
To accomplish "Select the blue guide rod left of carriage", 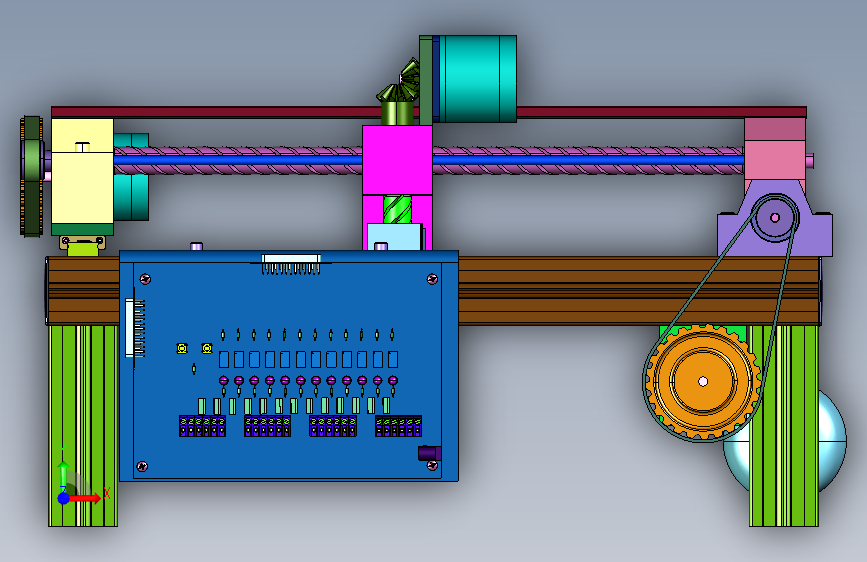I will click(x=238, y=161).
